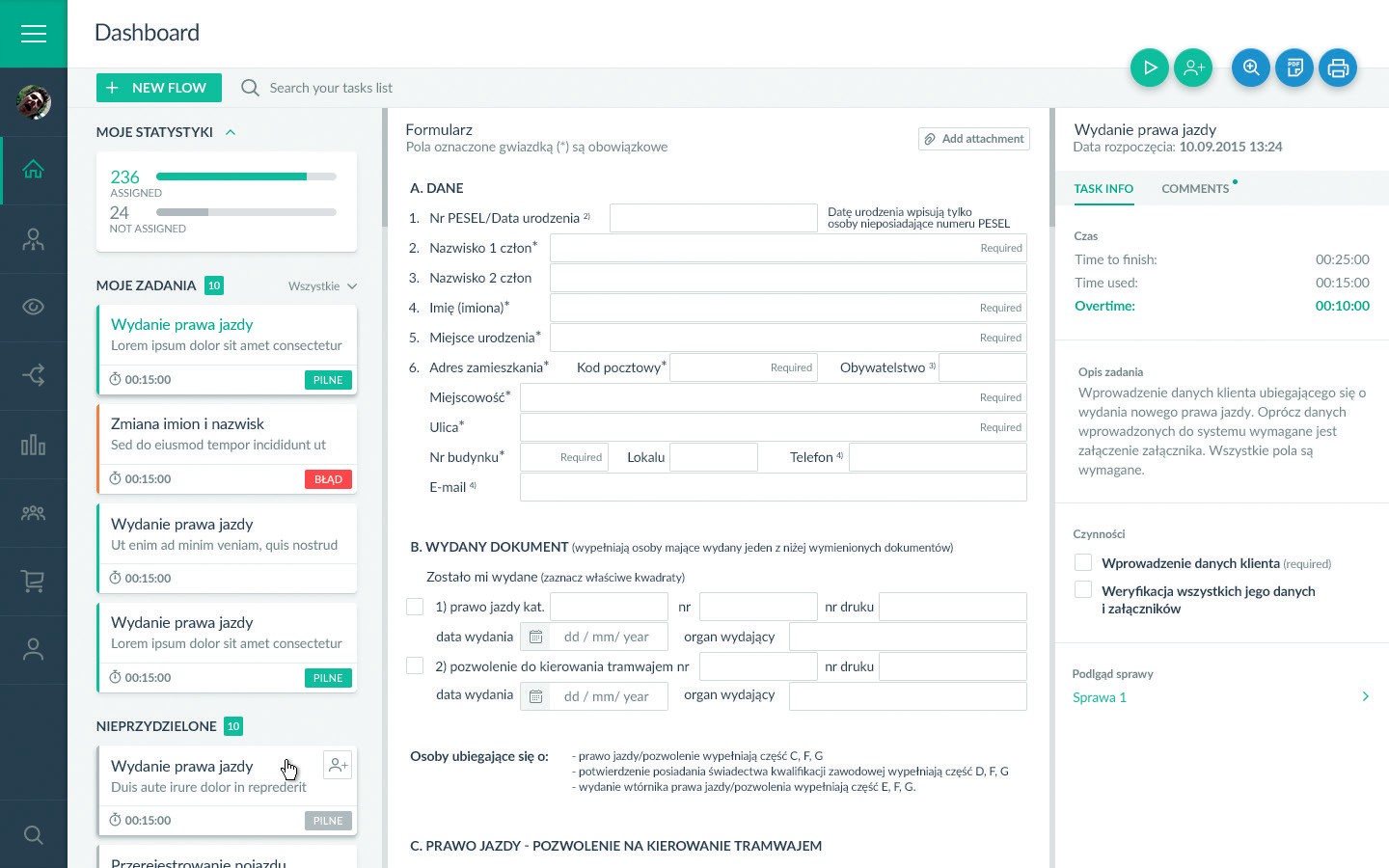Export form as PDF
This screenshot has height=868, width=1389.
click(x=1294, y=68)
